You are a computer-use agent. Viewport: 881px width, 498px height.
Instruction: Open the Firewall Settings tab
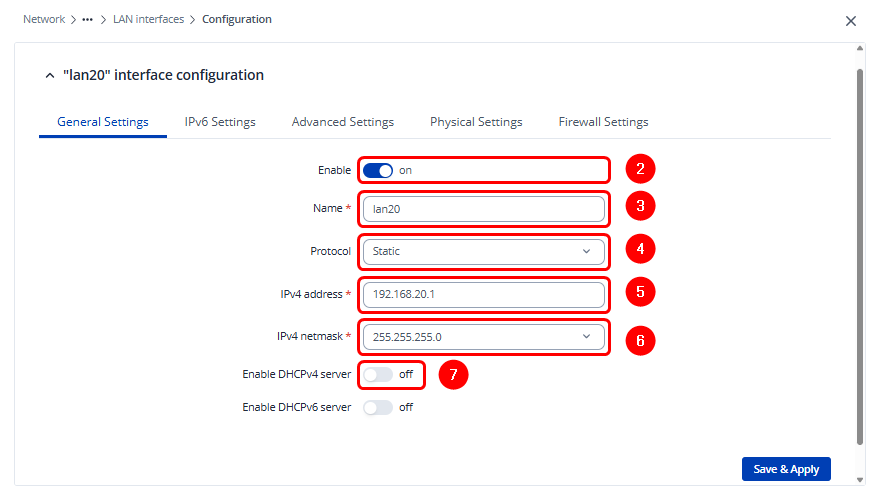click(603, 122)
